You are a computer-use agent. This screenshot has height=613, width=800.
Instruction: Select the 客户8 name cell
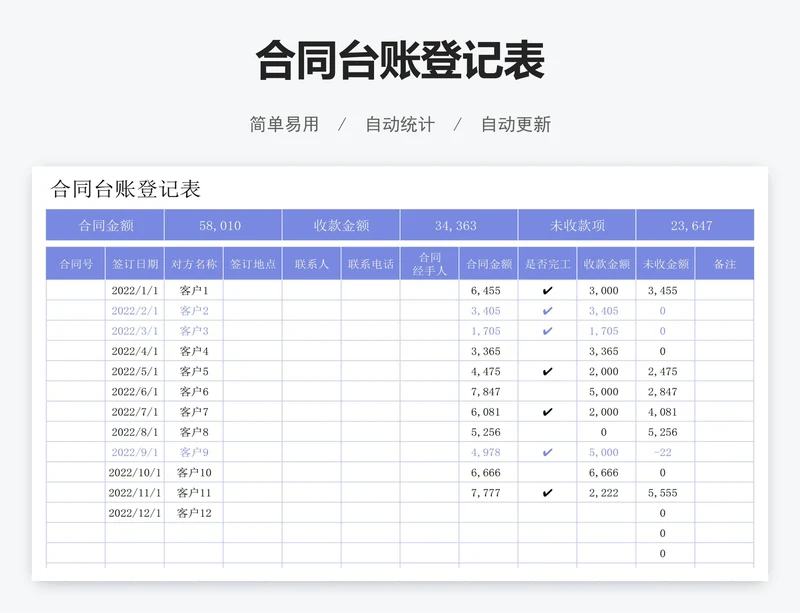coord(194,432)
